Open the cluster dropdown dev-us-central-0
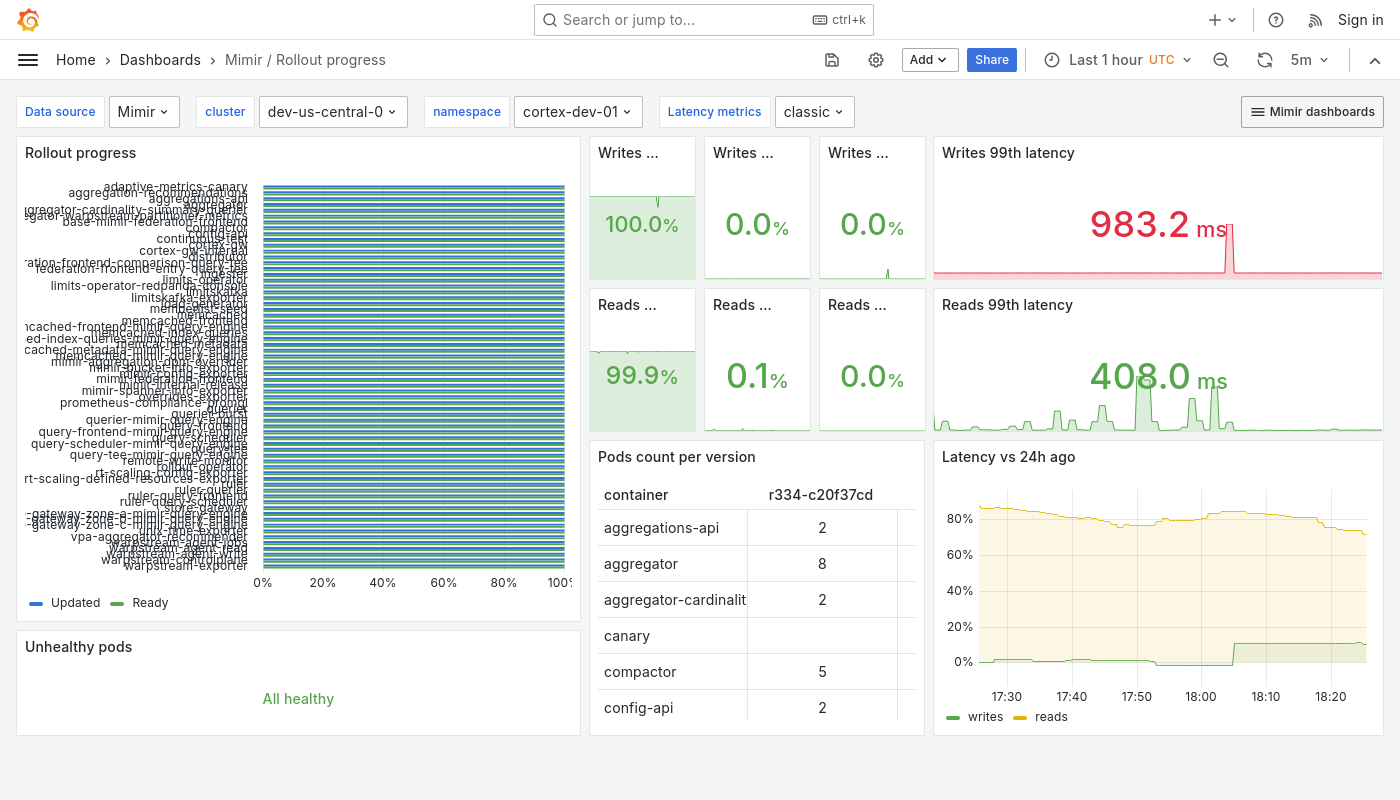 [x=333, y=112]
